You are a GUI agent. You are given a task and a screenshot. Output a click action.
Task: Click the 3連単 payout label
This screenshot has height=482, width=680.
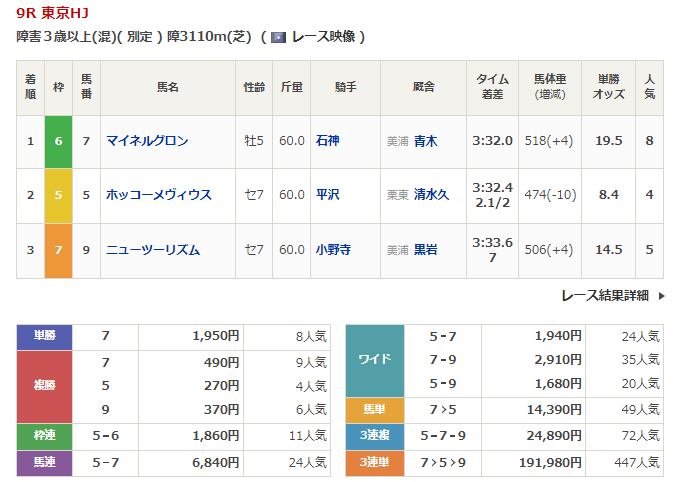374,463
